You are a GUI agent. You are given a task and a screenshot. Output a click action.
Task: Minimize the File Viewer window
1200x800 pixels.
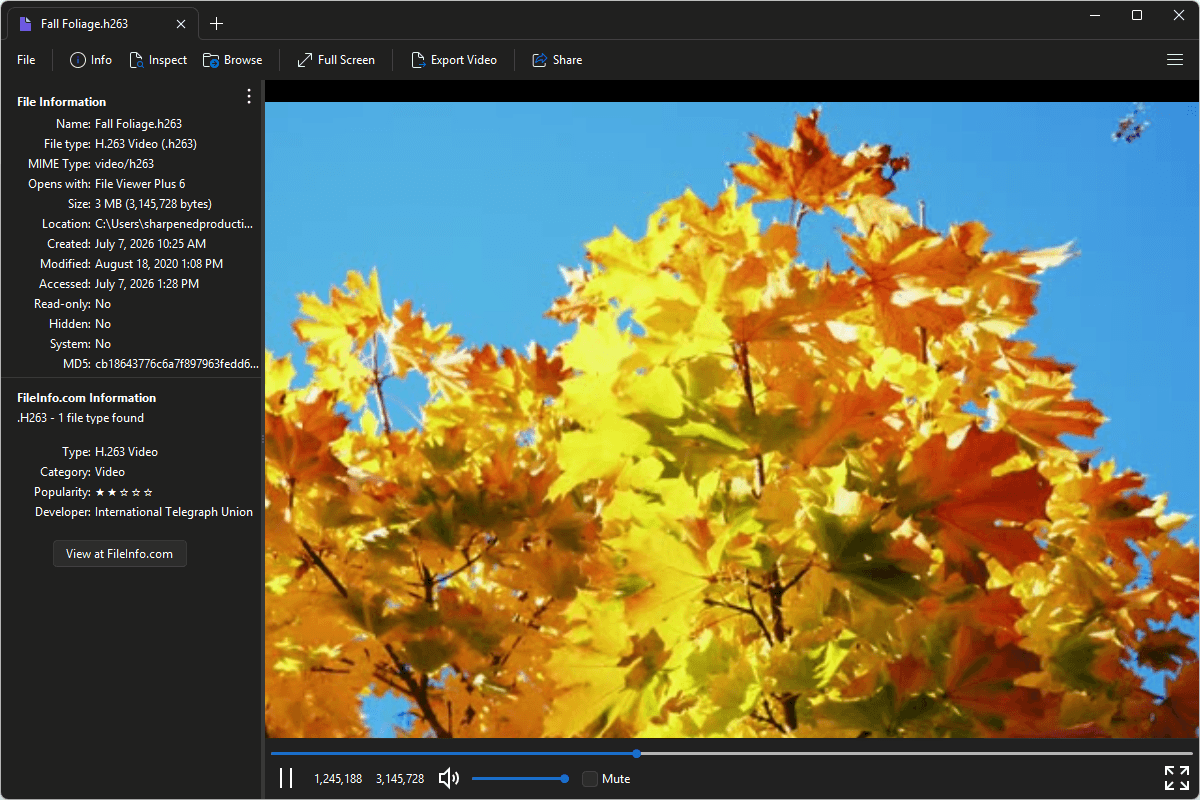[x=1095, y=15]
